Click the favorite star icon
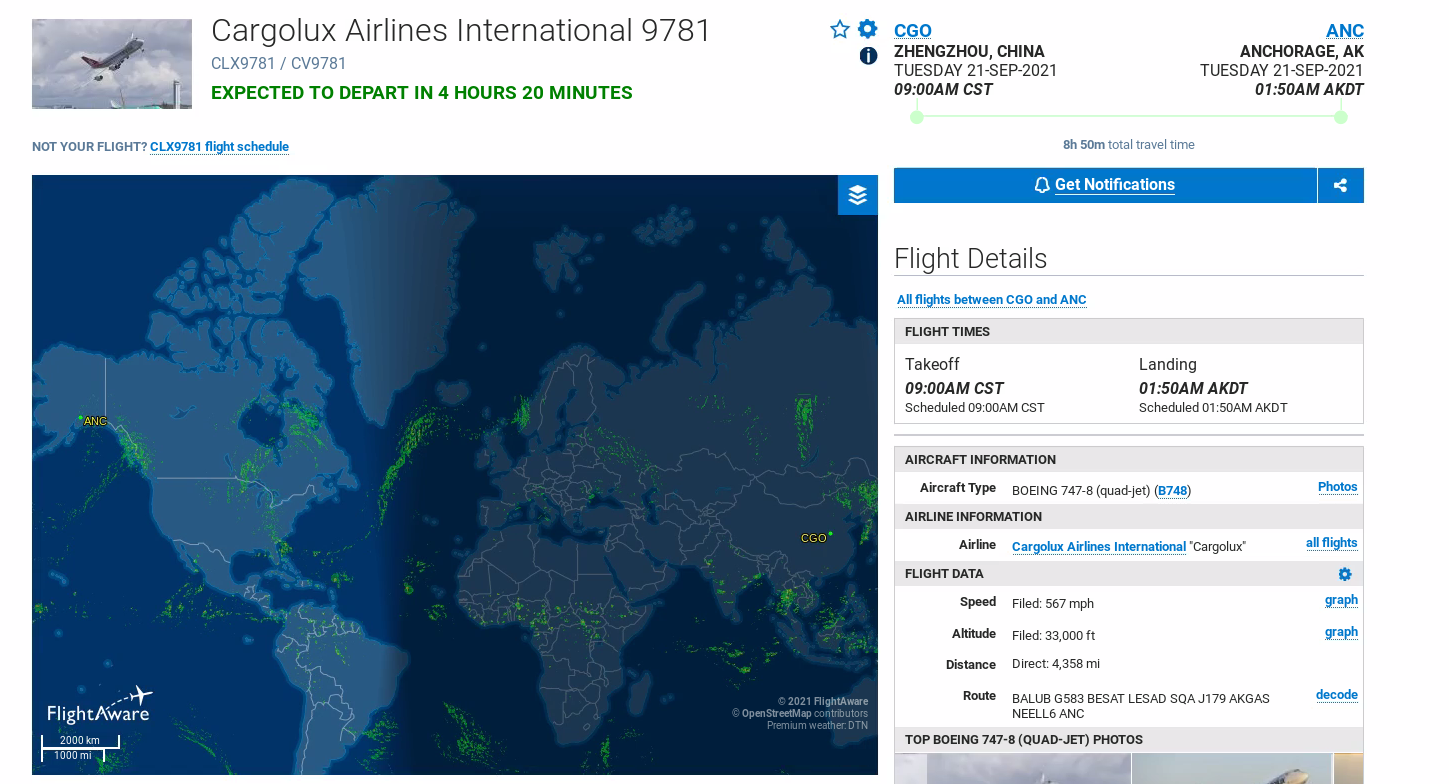Image resolution: width=1449 pixels, height=784 pixels. click(840, 30)
